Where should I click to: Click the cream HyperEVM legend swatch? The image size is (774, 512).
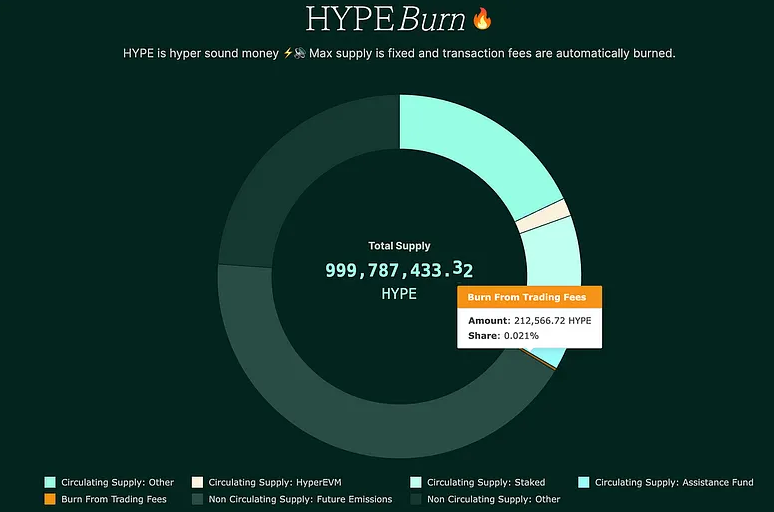197,482
